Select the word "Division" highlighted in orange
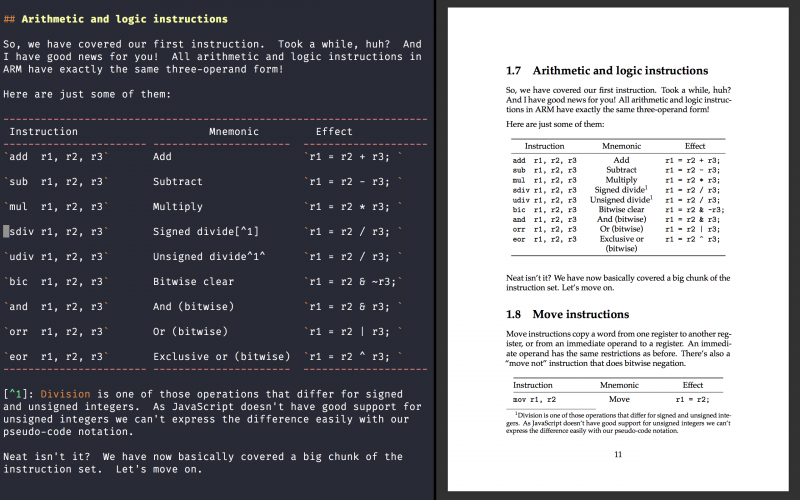Image resolution: width=800 pixels, height=500 pixels. pos(65,394)
